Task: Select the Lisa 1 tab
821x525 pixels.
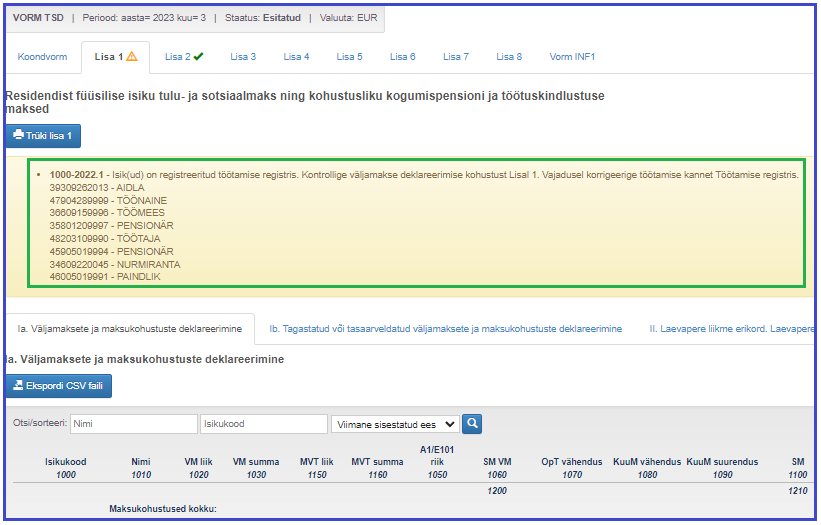Action: click(115, 57)
